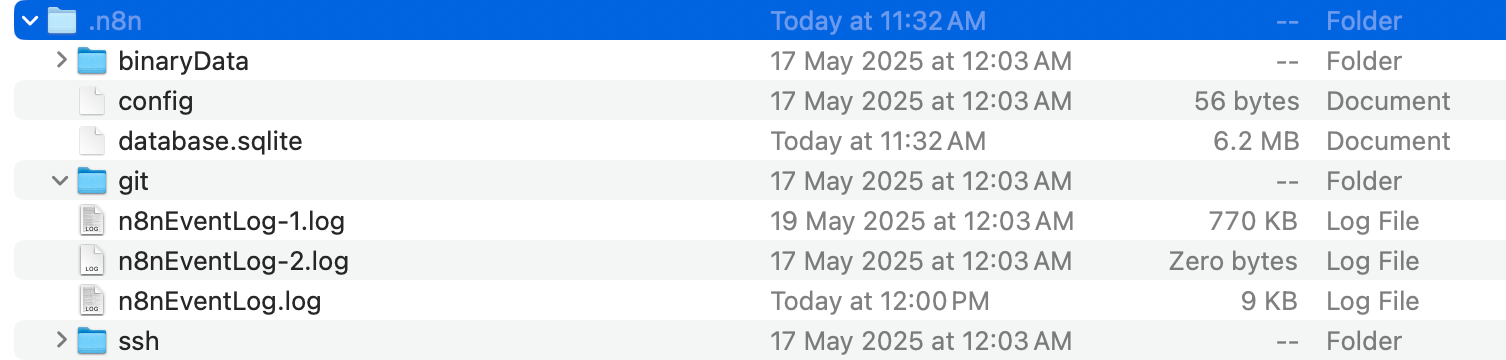This screenshot has width=1506, height=360.
Task: Select the n8nEventLog-1.log file name
Action: pos(231,221)
